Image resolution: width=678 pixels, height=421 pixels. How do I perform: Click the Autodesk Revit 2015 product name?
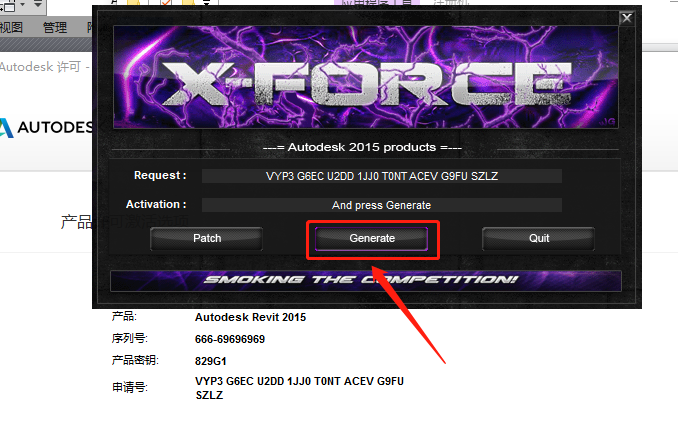tap(250, 317)
